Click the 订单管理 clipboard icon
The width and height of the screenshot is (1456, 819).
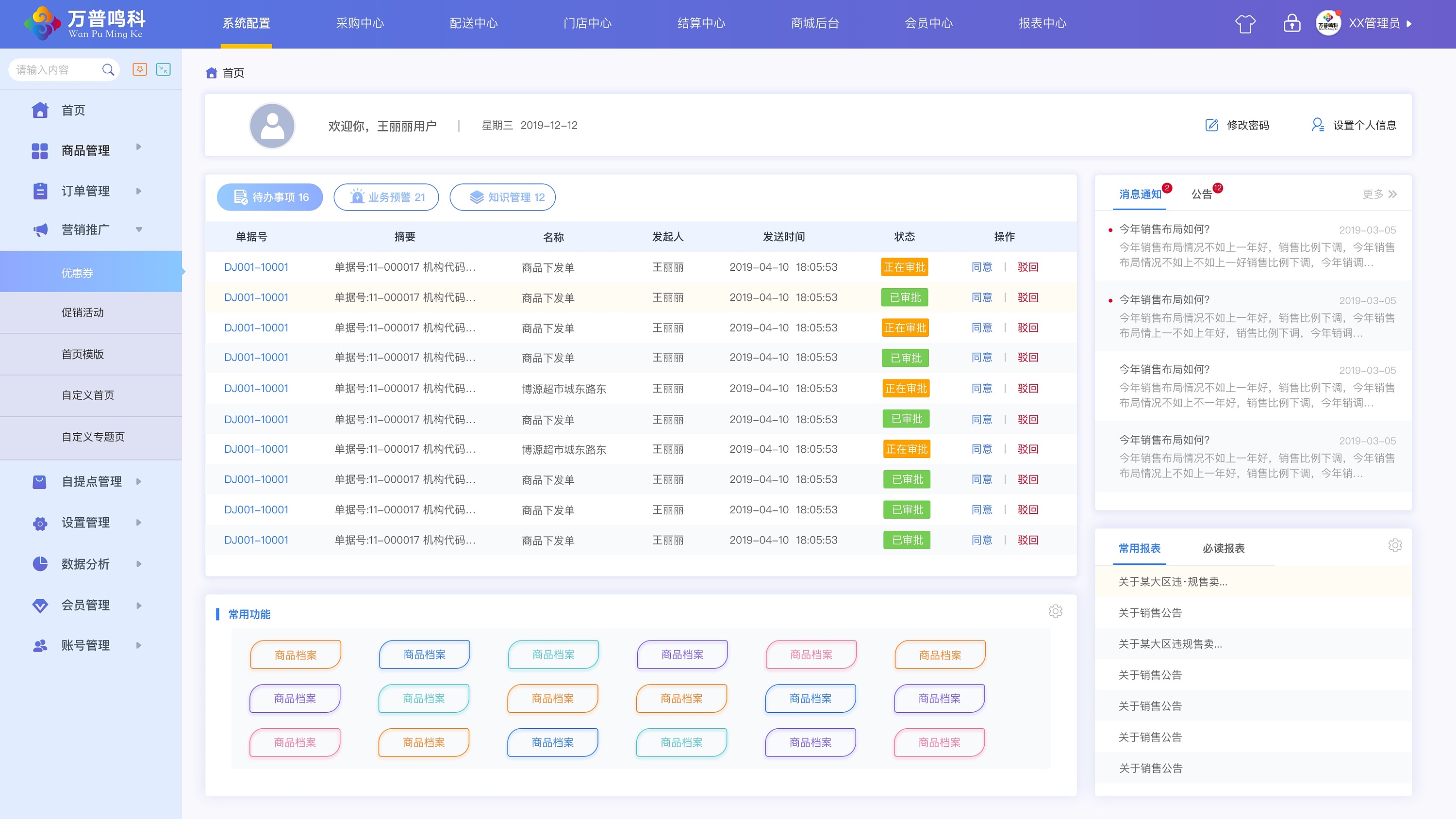pyautogui.click(x=40, y=191)
